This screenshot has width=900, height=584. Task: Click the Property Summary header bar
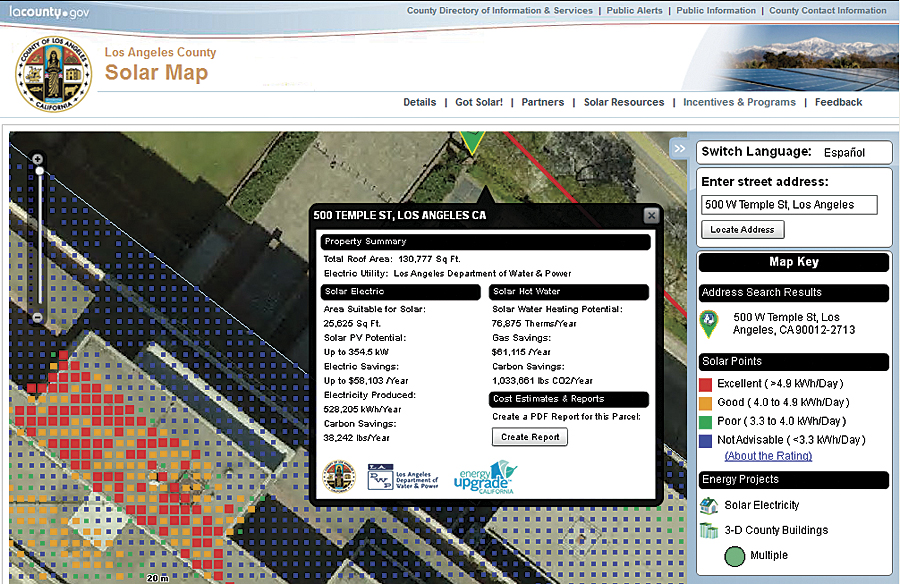(x=486, y=242)
